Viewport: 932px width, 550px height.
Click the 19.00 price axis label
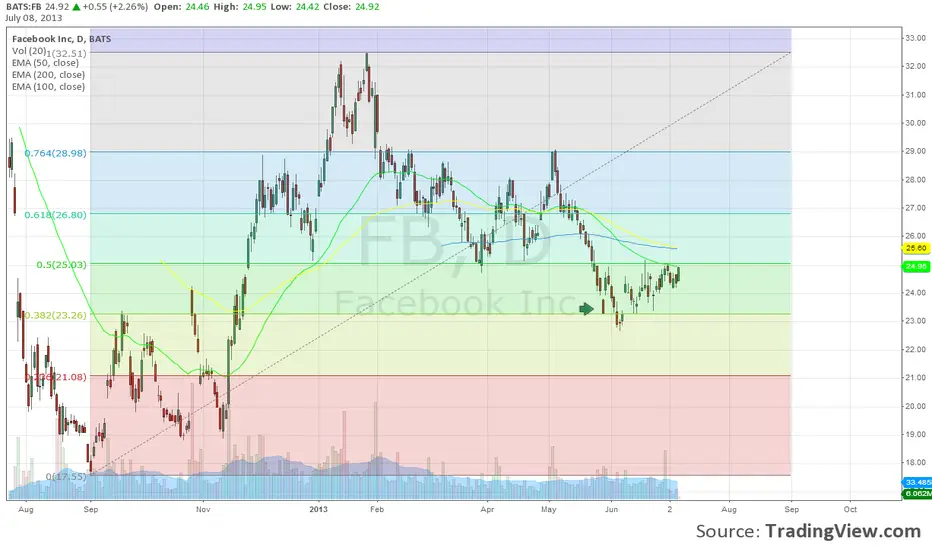pos(915,434)
